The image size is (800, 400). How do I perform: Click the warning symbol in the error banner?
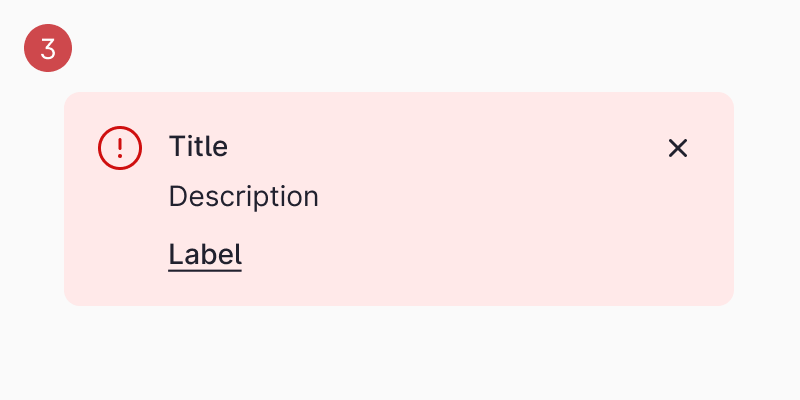click(120, 148)
